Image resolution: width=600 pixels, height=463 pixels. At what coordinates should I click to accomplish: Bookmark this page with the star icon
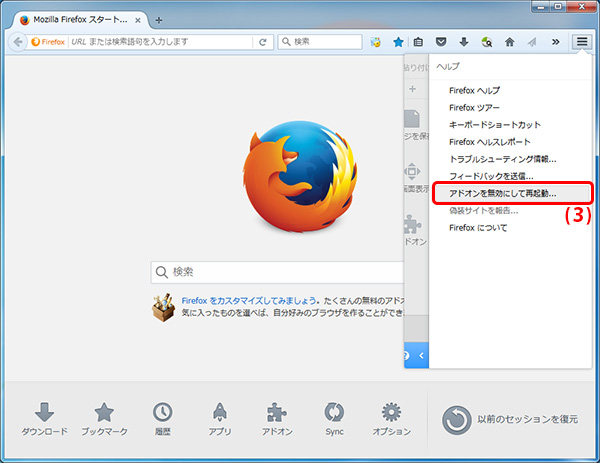[x=398, y=42]
